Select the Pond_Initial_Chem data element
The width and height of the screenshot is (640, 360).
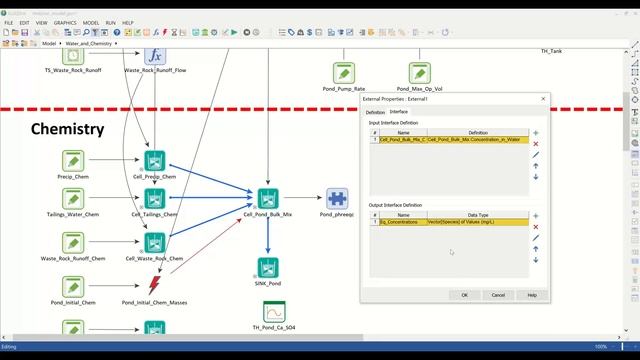click(73, 287)
